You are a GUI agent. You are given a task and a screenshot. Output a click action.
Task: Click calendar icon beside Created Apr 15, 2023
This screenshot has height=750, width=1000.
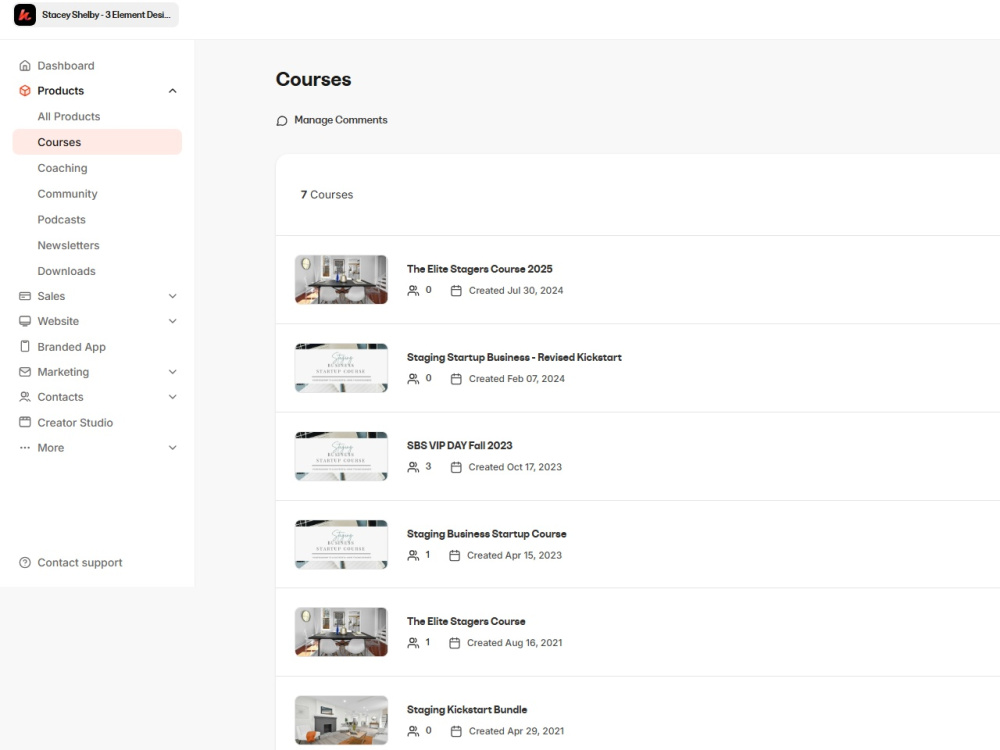click(454, 555)
